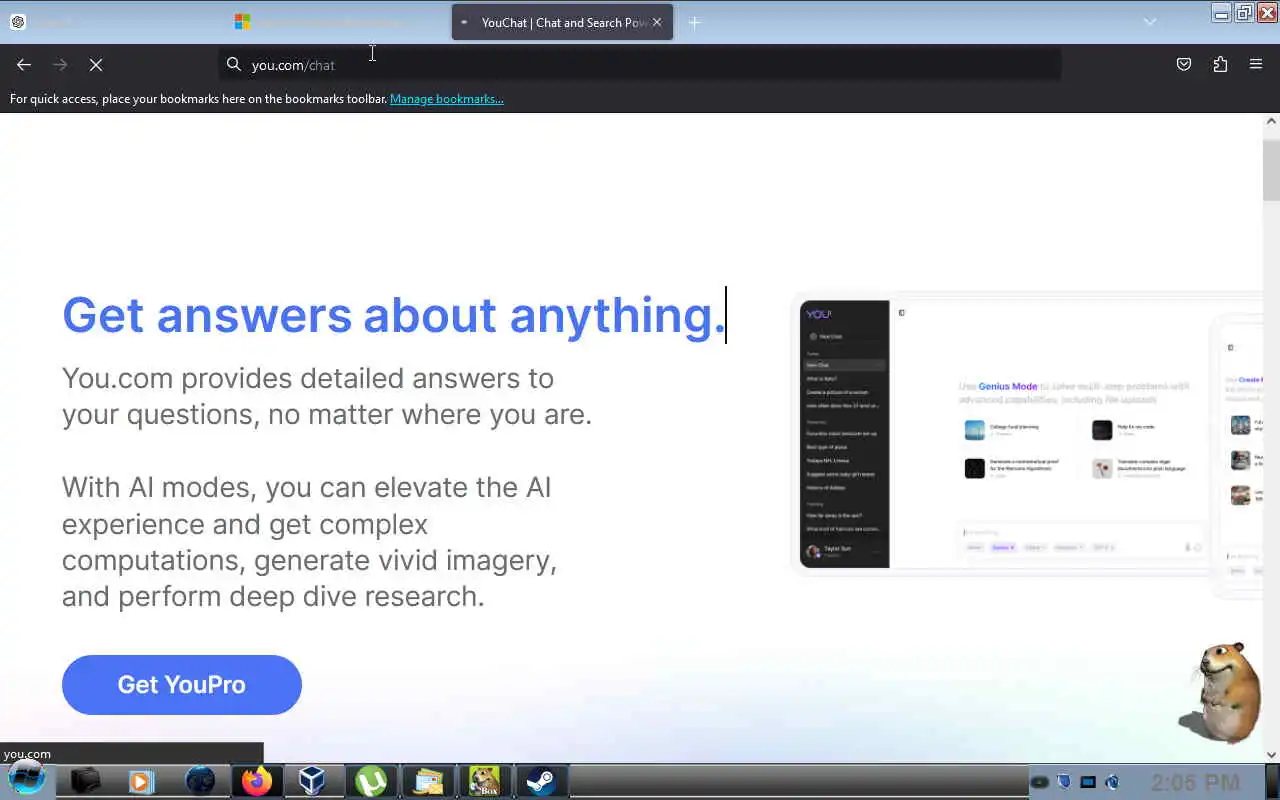Click the 'Get answers about anything.' heading
The width and height of the screenshot is (1280, 800).
pos(393,315)
